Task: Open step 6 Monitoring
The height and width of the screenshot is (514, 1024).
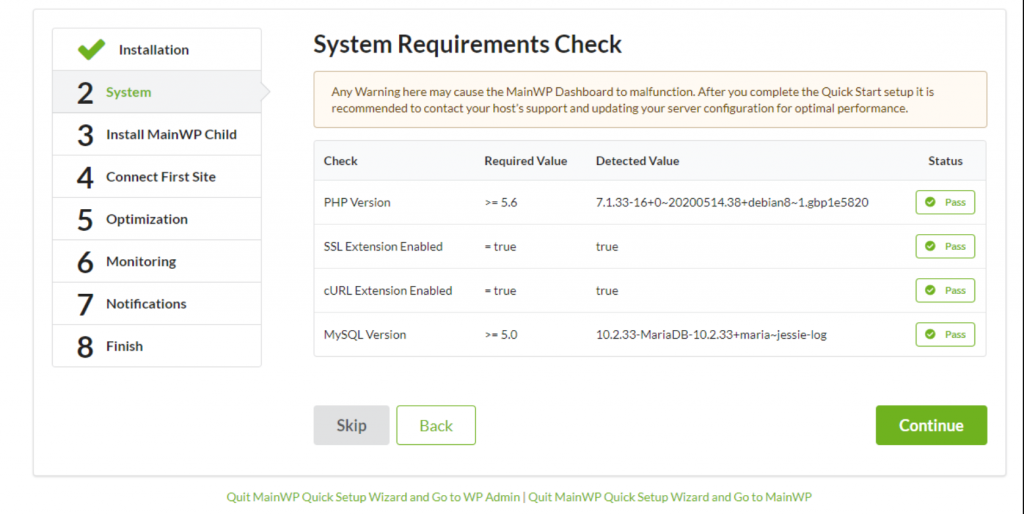Action: click(157, 261)
